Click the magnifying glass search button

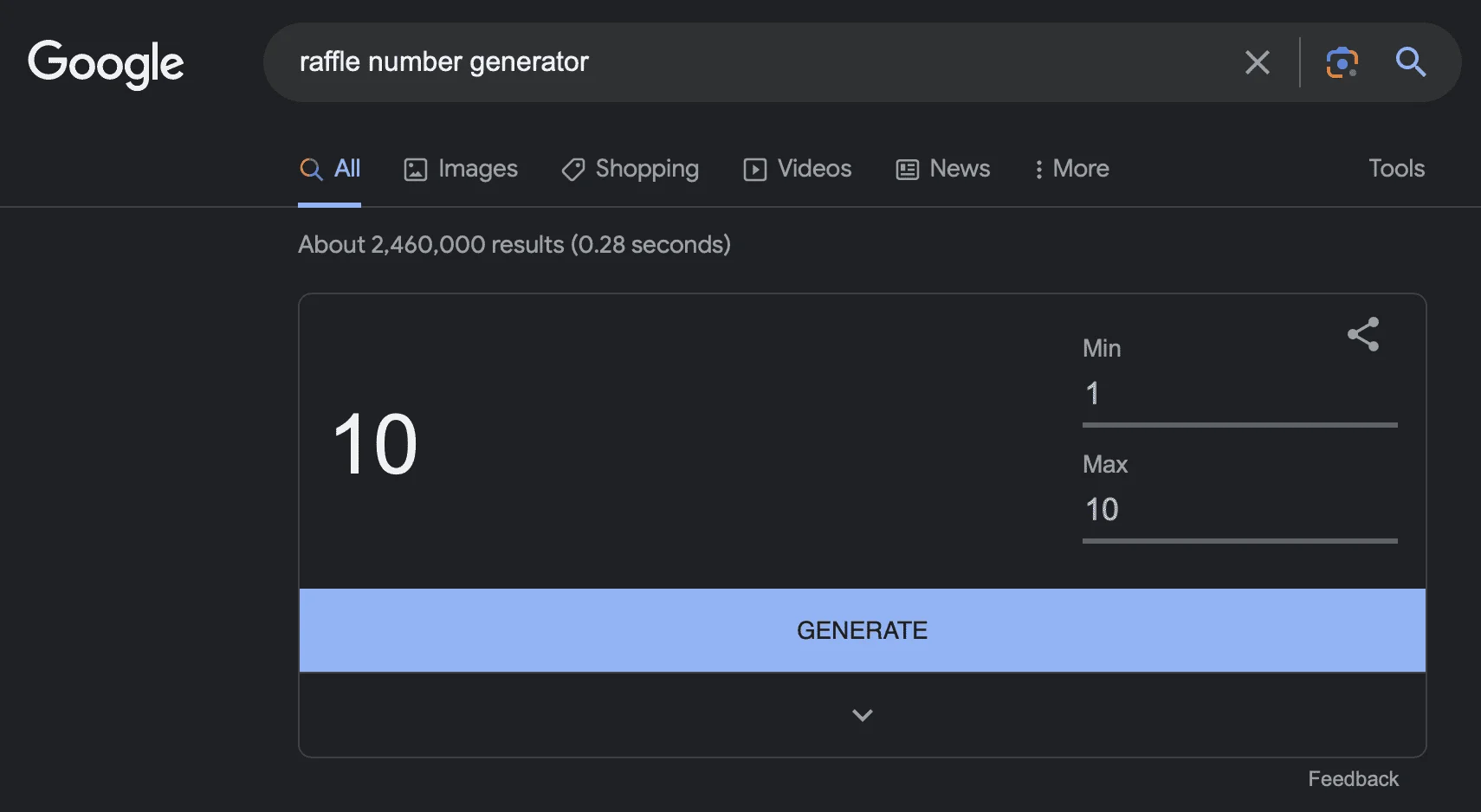(x=1410, y=62)
